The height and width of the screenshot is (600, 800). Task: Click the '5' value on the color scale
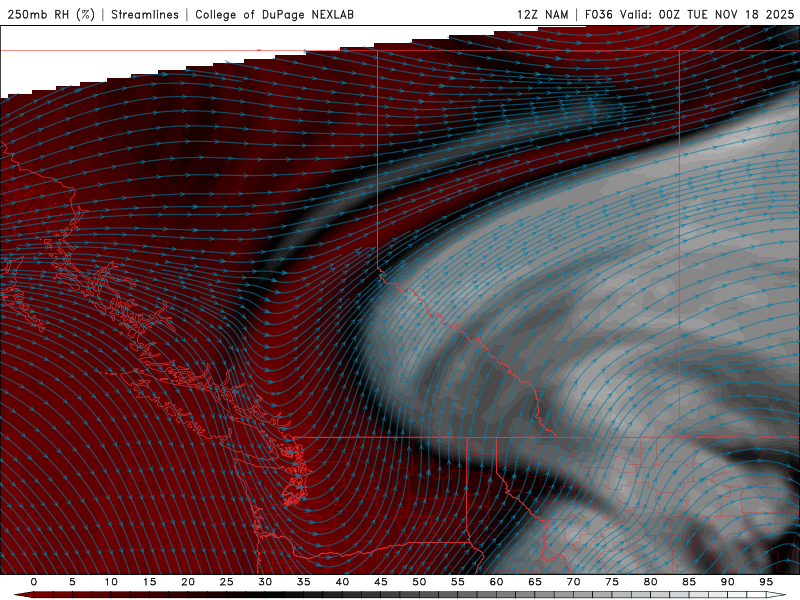(72, 582)
